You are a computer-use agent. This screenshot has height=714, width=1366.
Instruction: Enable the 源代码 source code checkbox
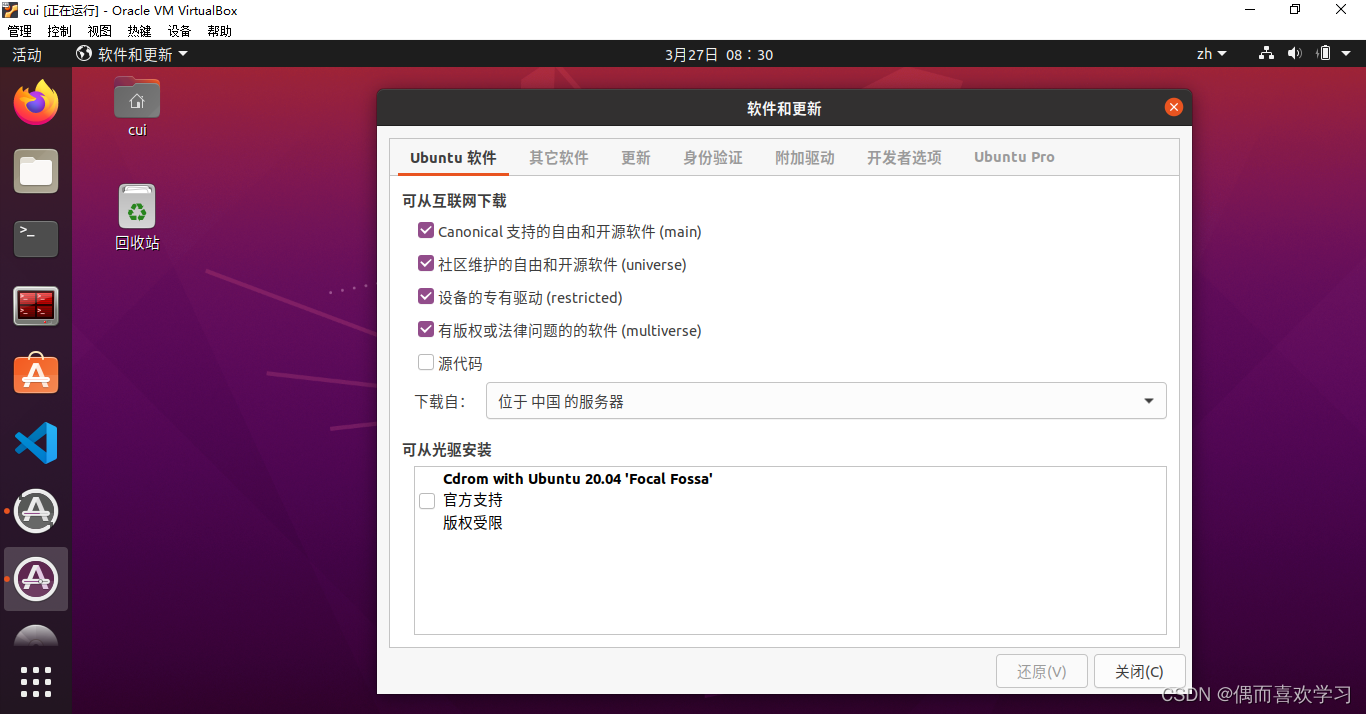click(426, 363)
